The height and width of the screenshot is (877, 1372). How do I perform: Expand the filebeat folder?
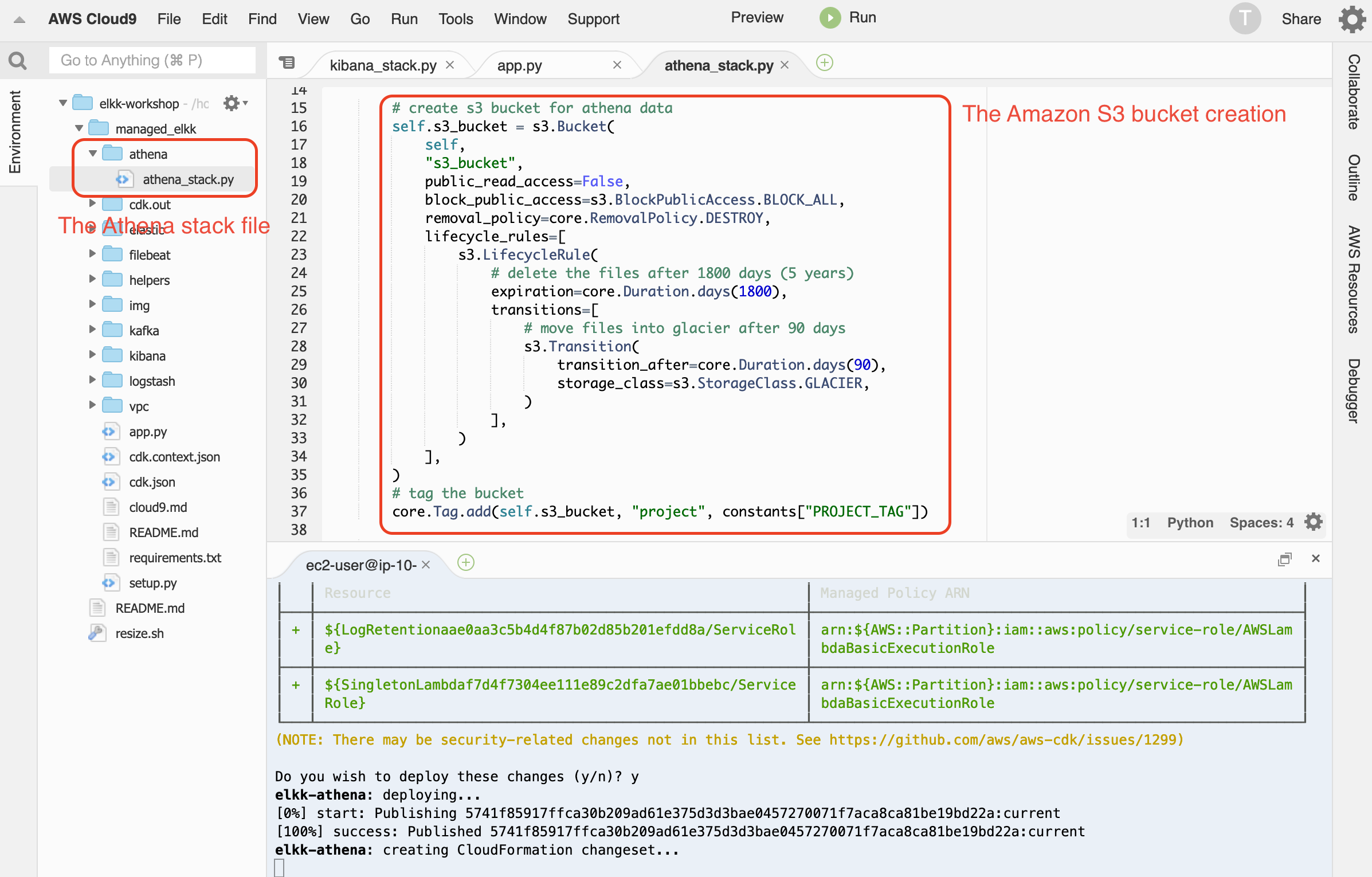[x=92, y=254]
